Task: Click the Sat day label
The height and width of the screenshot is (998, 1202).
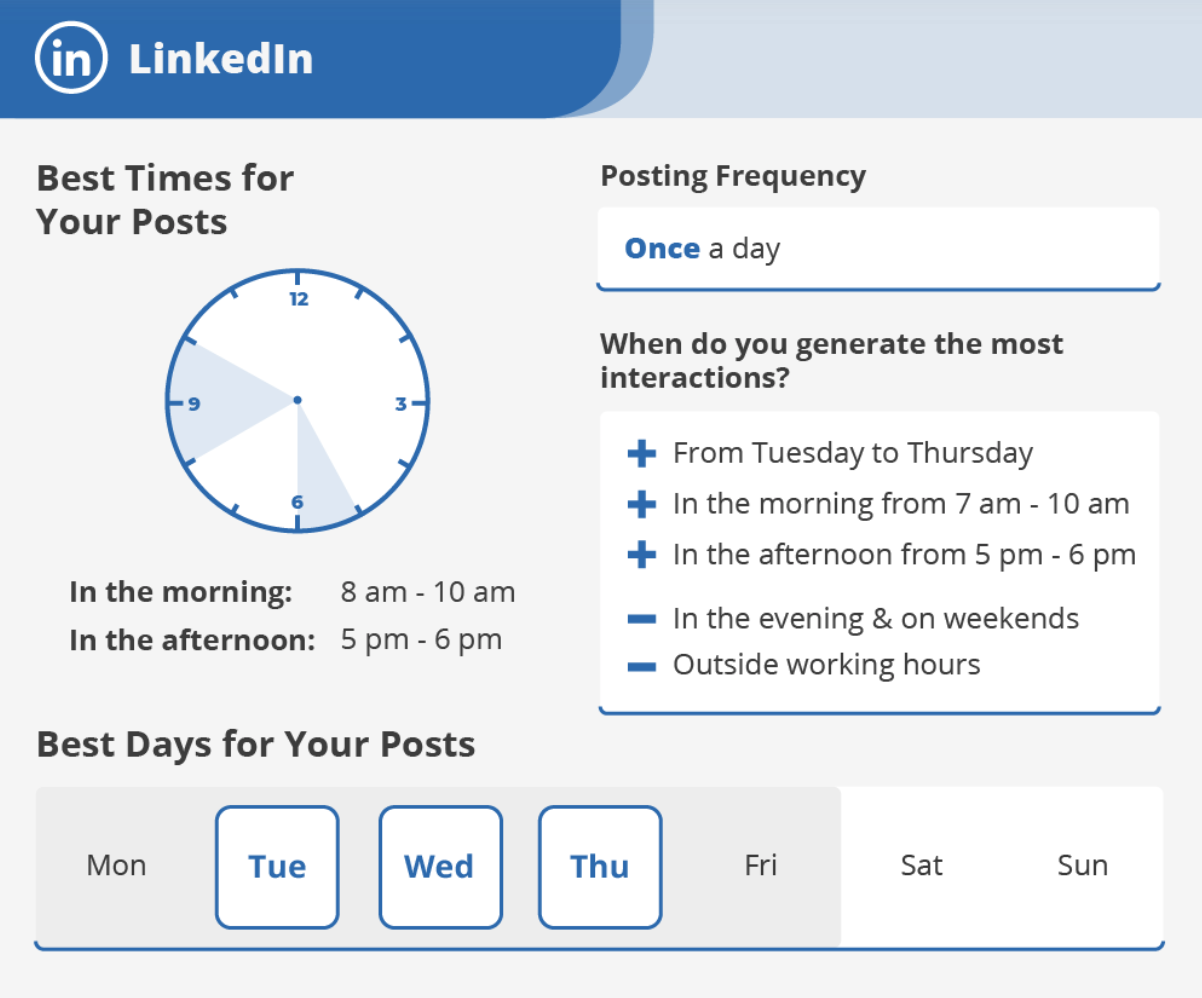Action: coord(921,865)
